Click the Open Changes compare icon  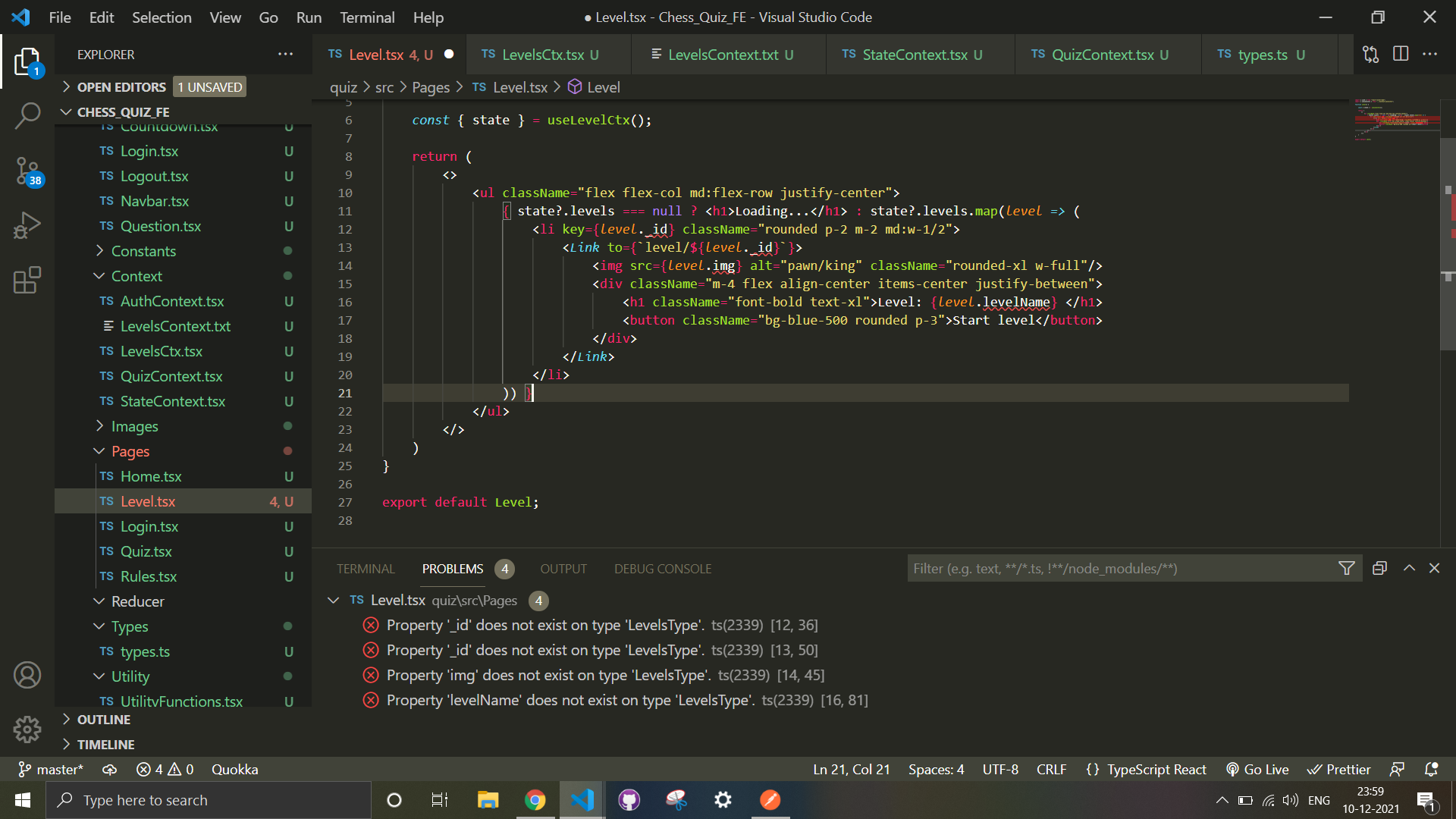point(1370,55)
